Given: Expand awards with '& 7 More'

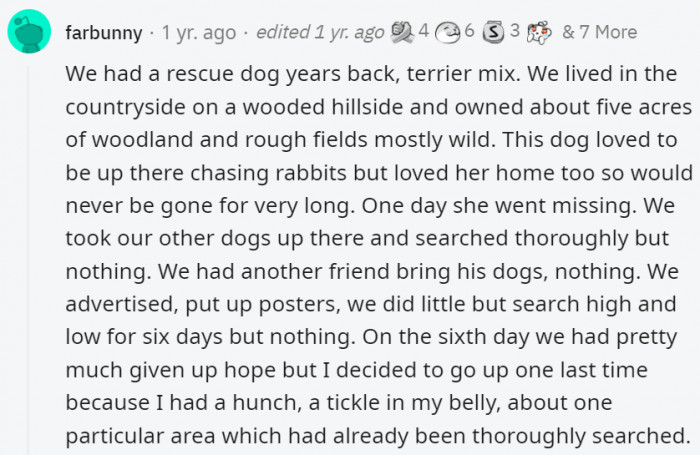Looking at the screenshot, I should [599, 32].
